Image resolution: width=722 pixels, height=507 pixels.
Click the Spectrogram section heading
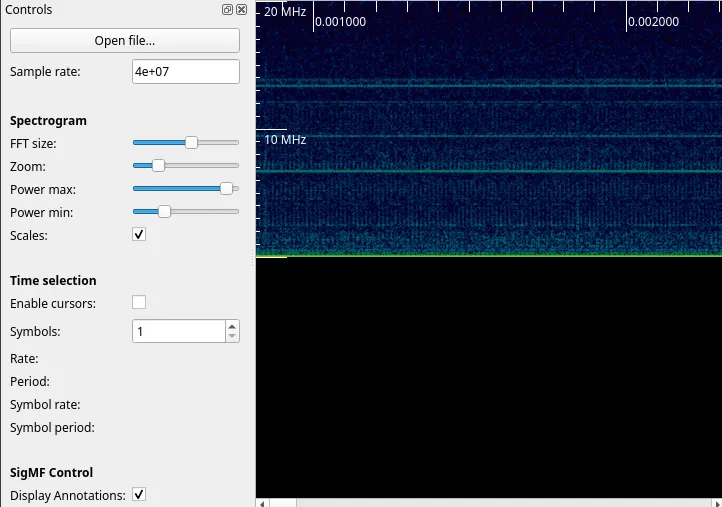48,121
